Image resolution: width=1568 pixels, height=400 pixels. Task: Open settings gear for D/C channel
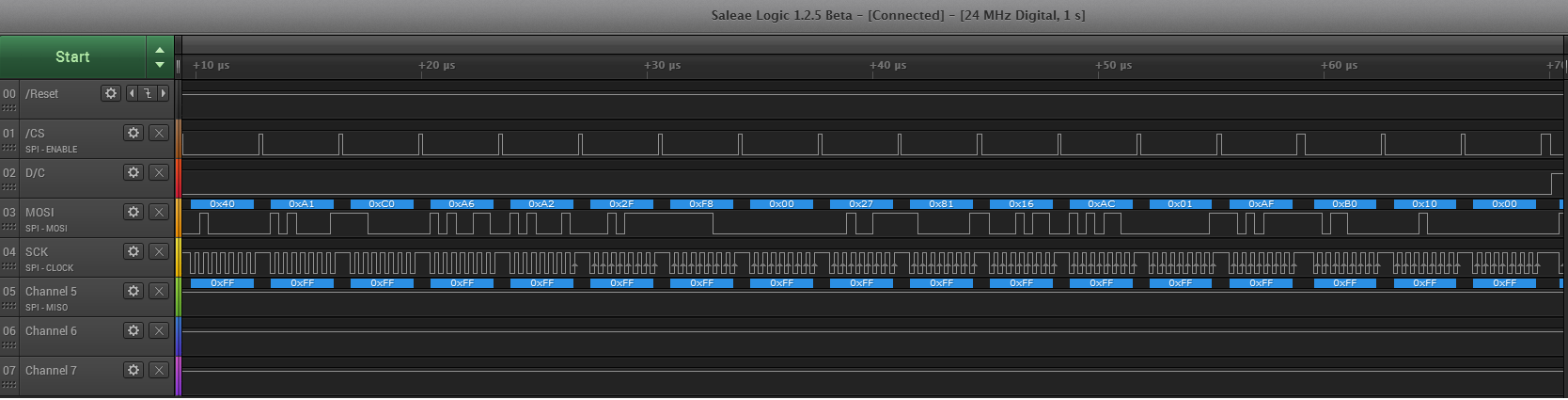tap(133, 172)
